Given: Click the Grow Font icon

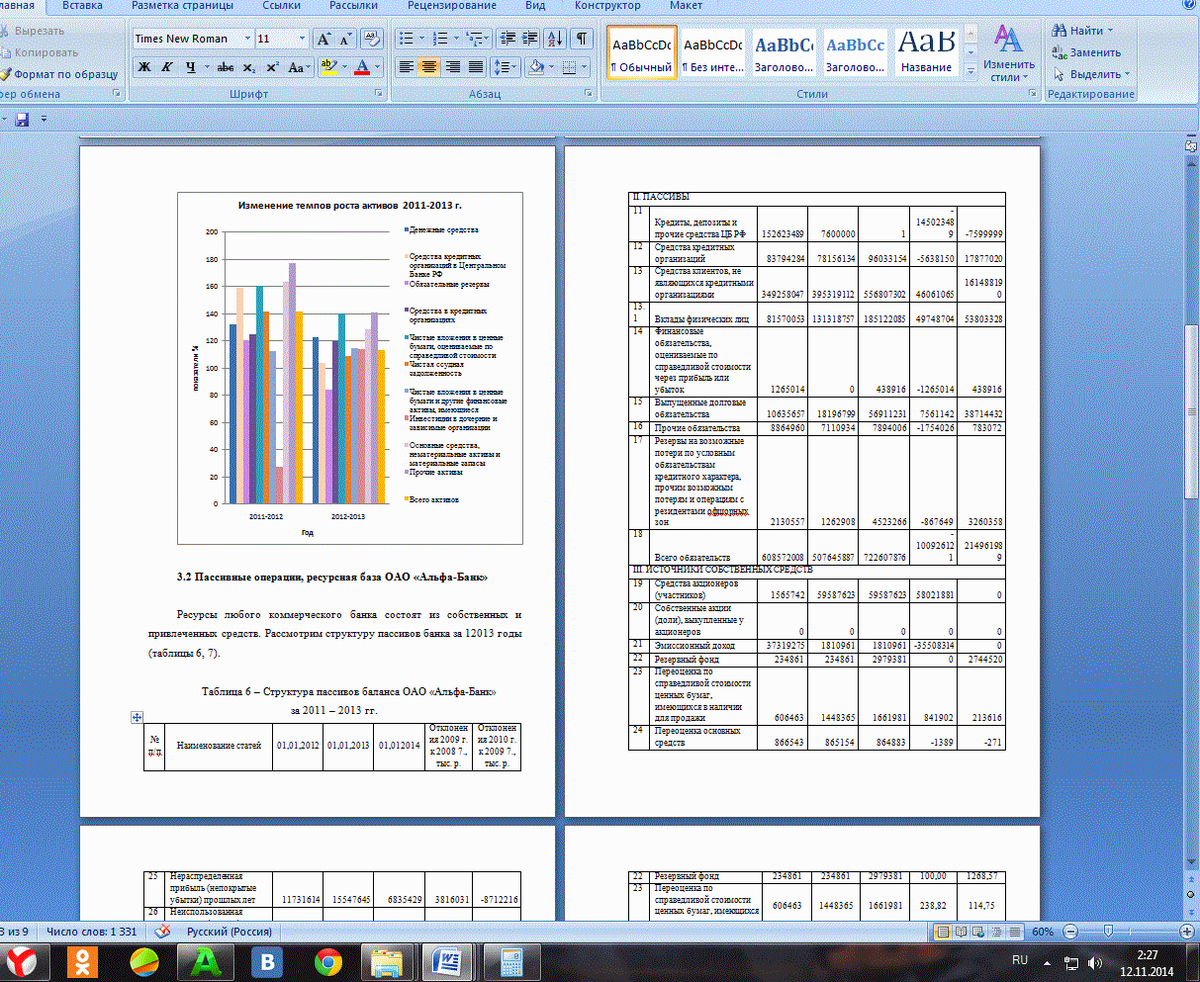Looking at the screenshot, I should click(x=323, y=39).
